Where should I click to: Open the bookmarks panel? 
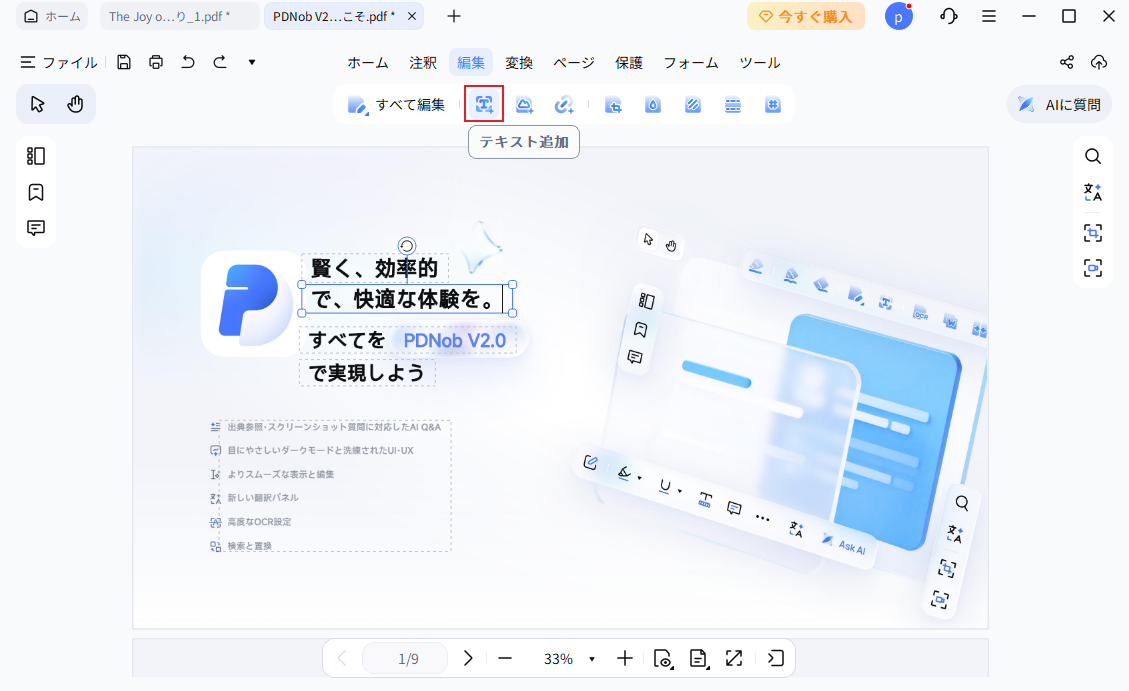(36, 192)
